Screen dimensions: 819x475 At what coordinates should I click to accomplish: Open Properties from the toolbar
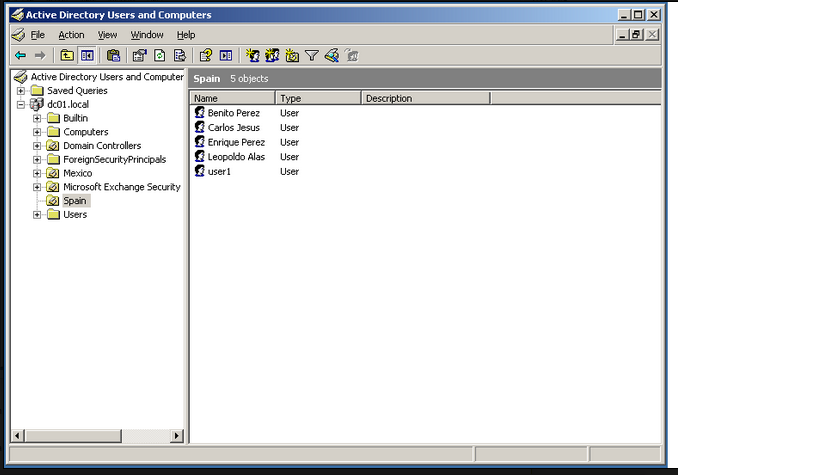point(139,55)
